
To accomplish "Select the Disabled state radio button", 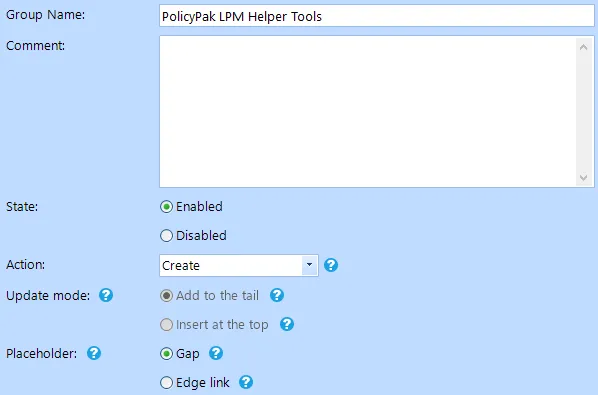I will (166, 236).
